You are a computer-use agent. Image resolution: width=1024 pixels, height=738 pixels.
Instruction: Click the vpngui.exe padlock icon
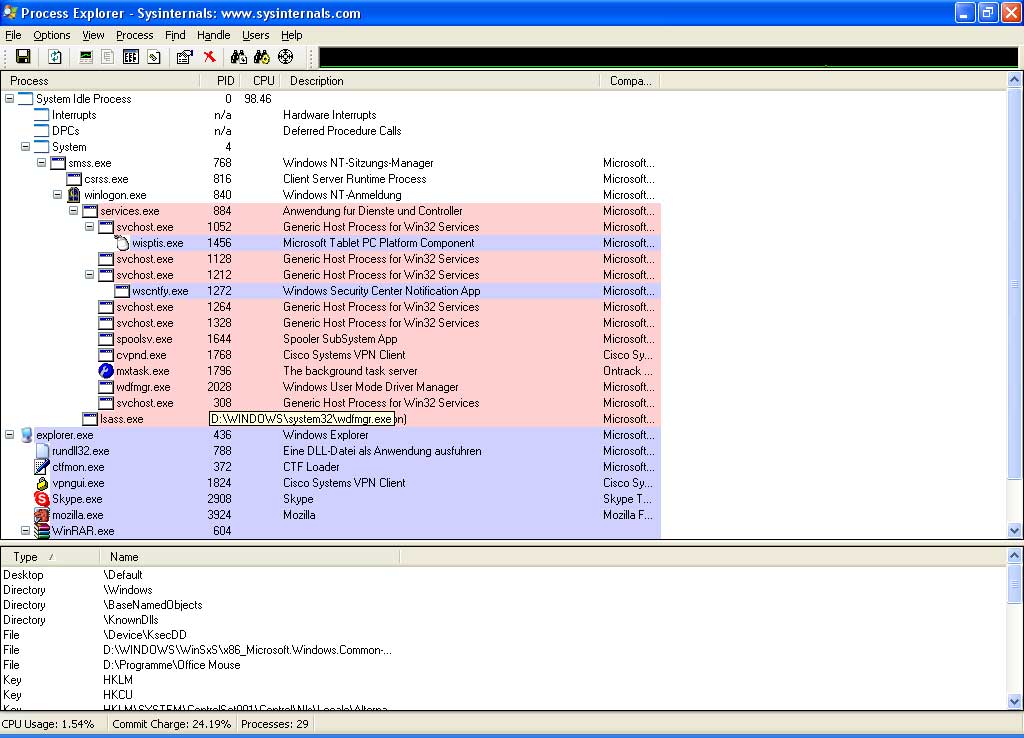click(x=42, y=483)
